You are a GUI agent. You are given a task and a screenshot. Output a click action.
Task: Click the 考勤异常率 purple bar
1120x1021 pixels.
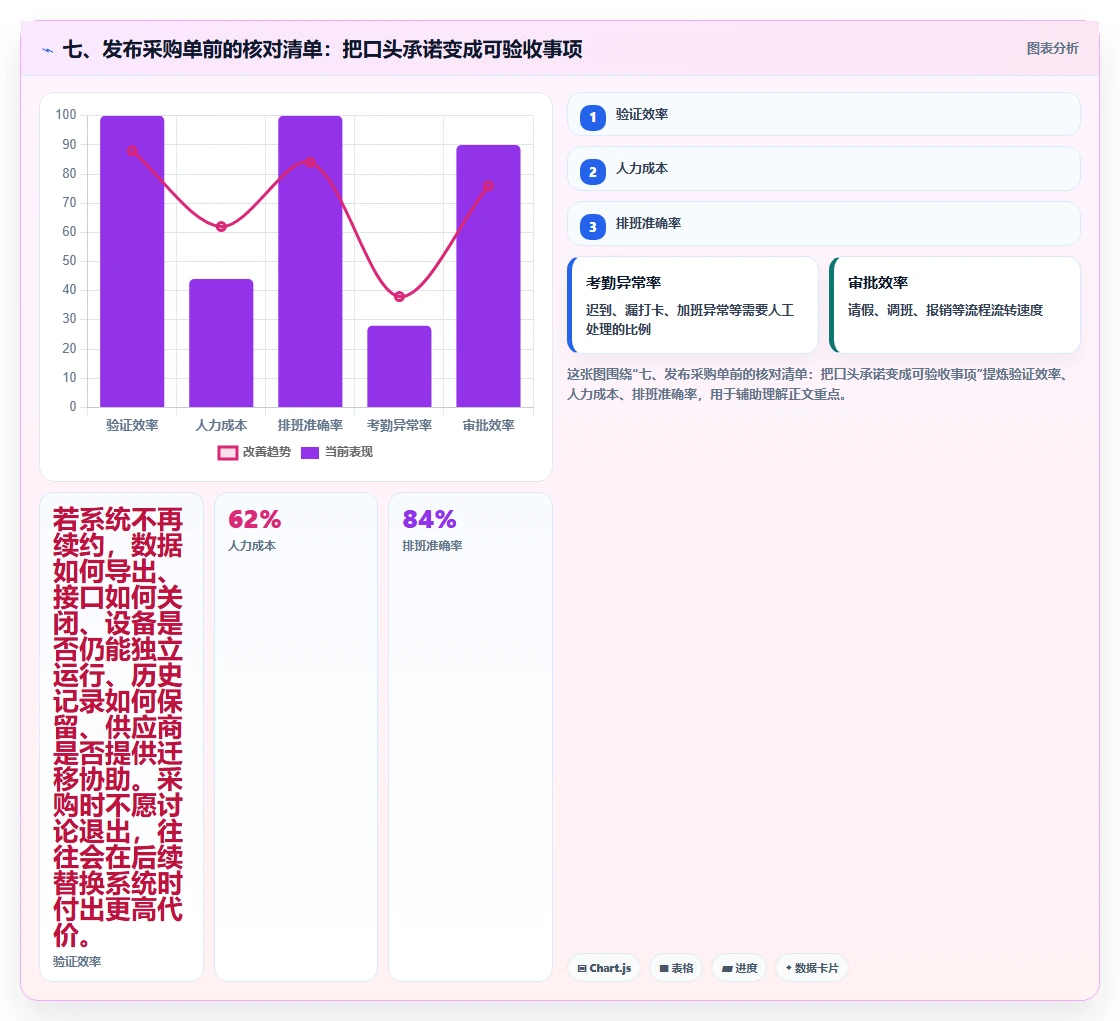click(x=399, y=367)
